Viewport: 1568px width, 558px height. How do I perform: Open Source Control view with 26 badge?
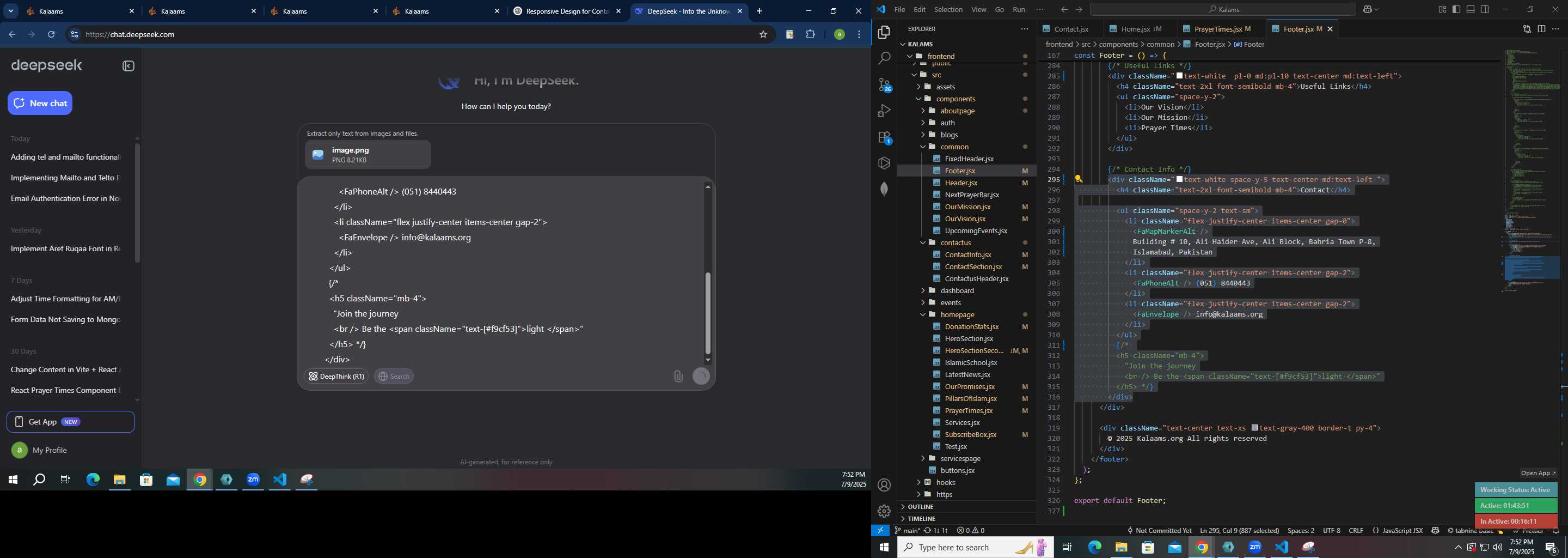coord(884,84)
